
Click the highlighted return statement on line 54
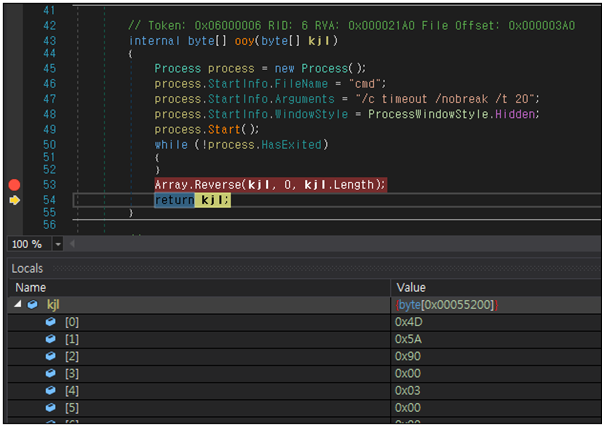point(192,200)
